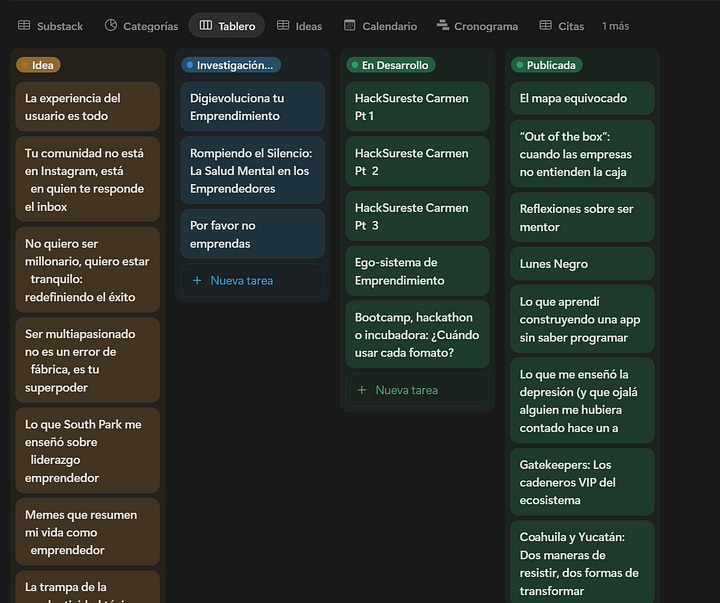Click the pie chart icon beside Categorías

111,25
